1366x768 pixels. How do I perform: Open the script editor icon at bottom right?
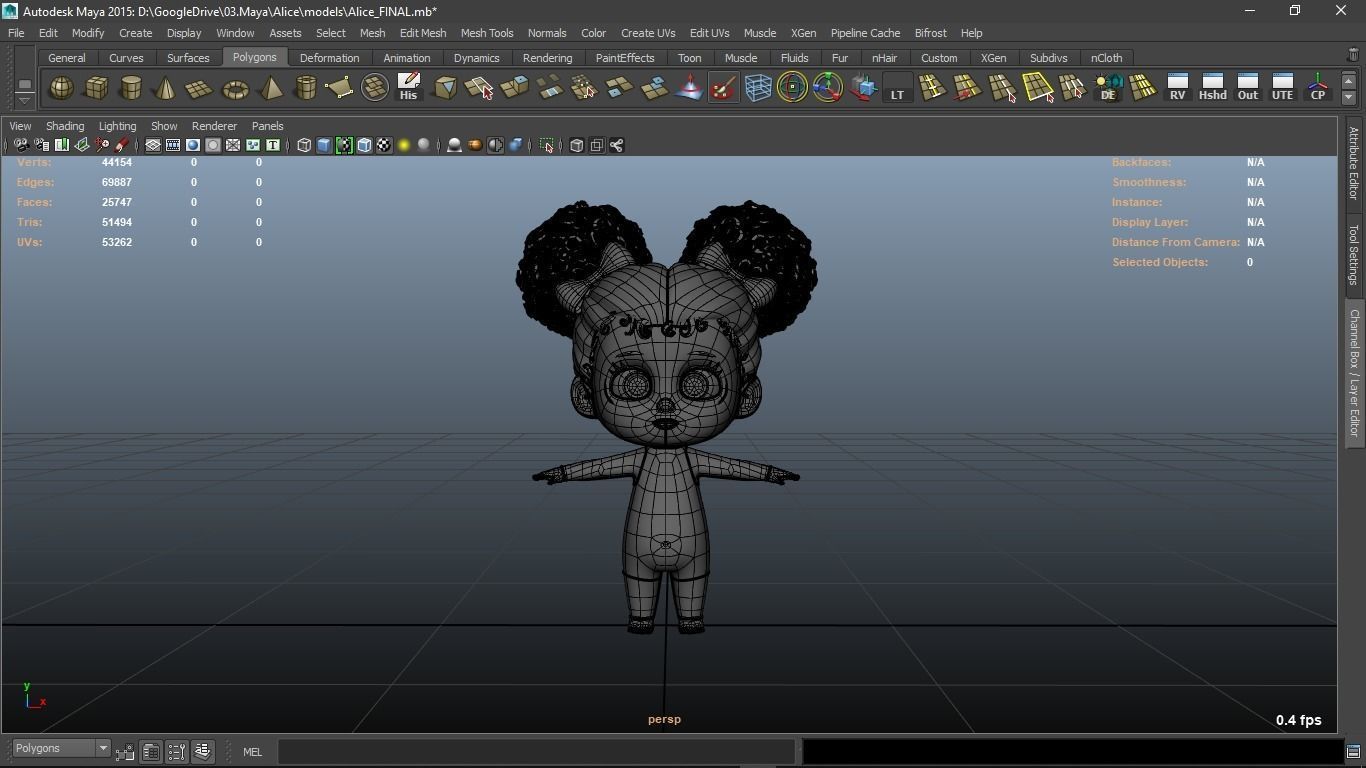[1353, 751]
